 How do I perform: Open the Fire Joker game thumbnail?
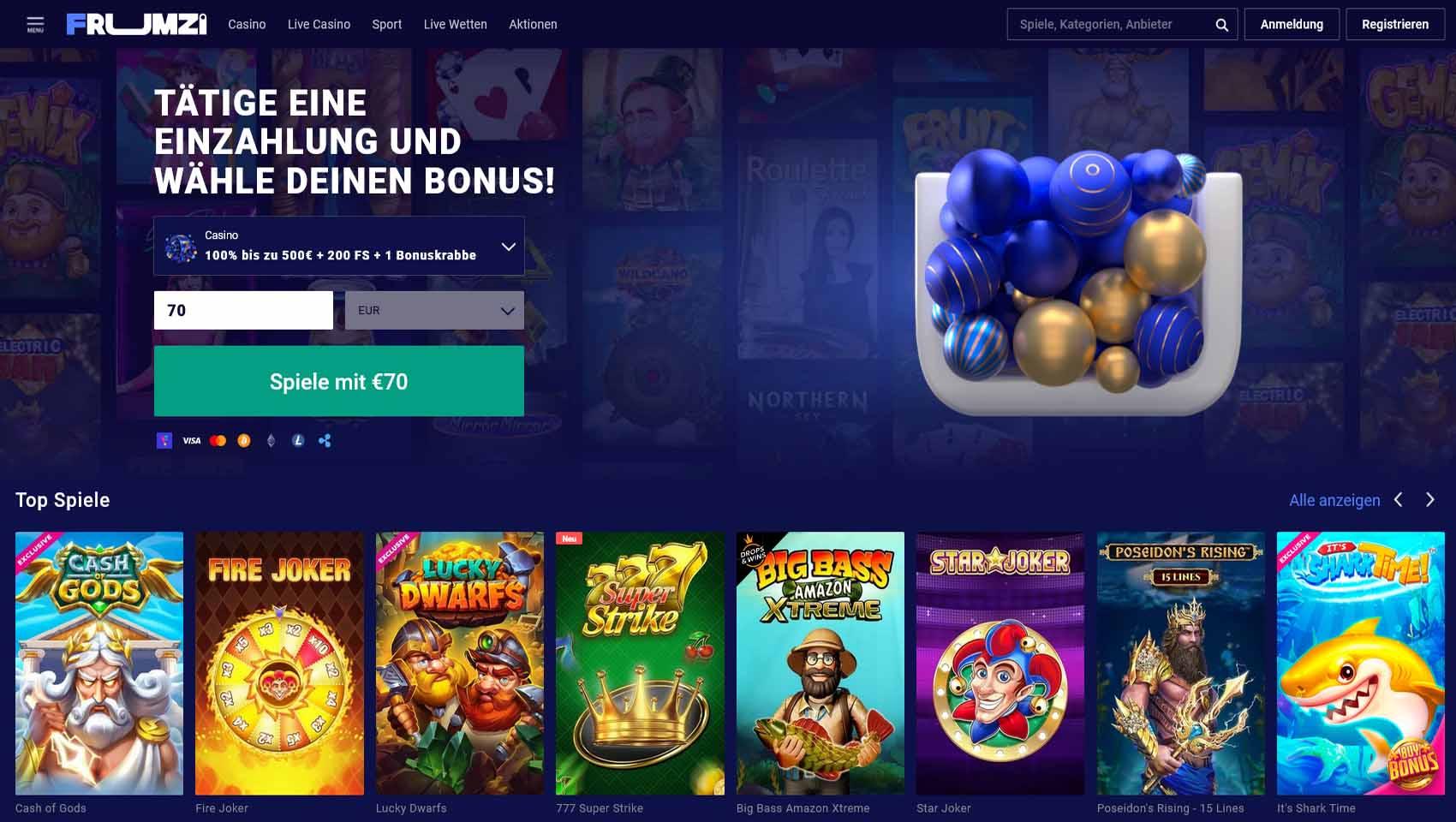[x=279, y=664]
